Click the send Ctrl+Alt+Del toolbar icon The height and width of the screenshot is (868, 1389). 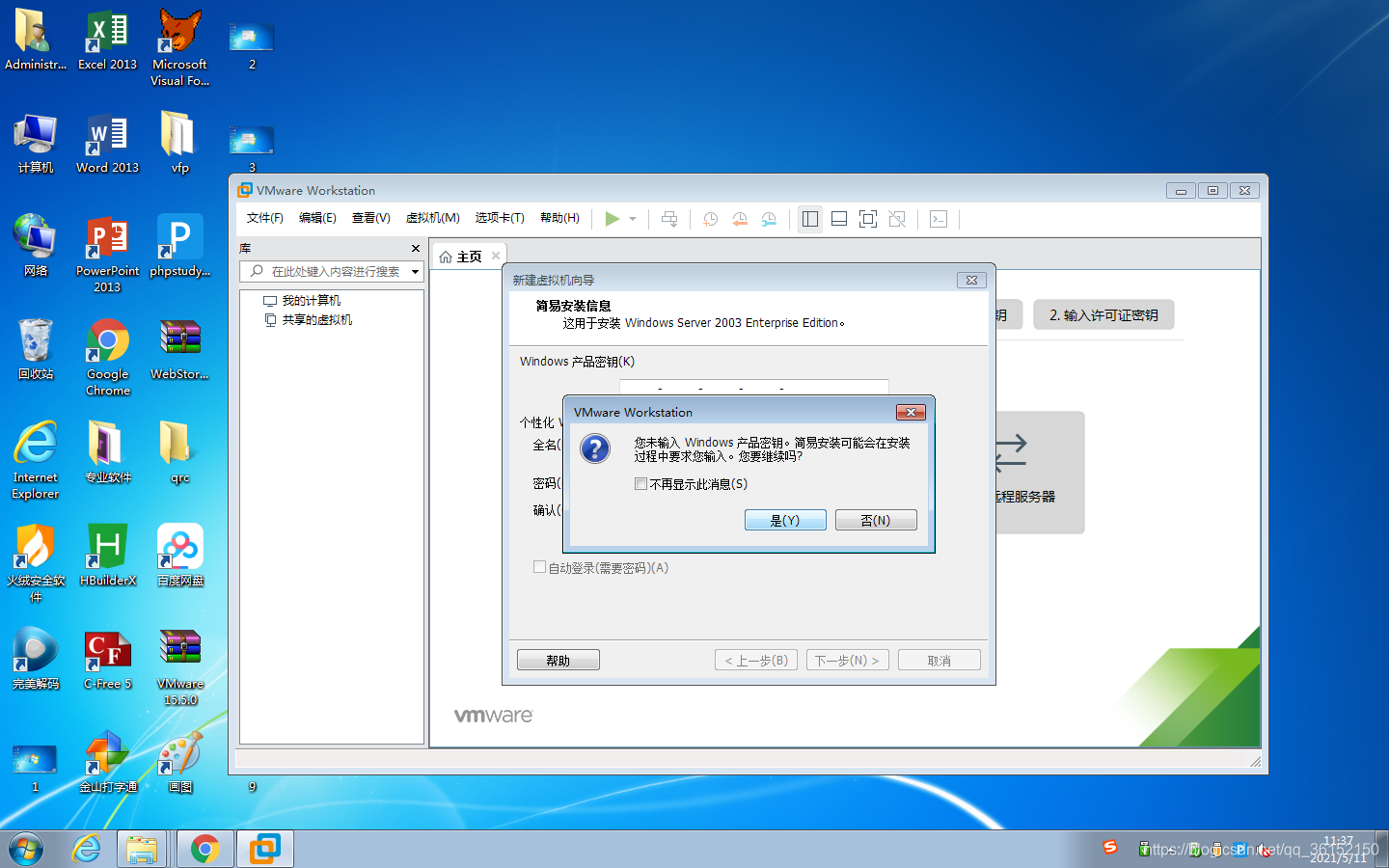click(x=669, y=219)
